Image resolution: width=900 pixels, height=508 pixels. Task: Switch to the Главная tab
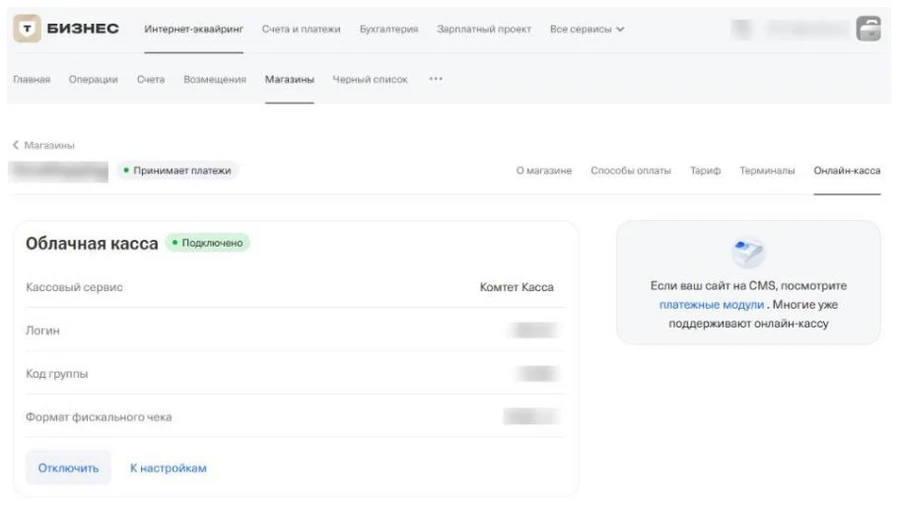click(31, 80)
